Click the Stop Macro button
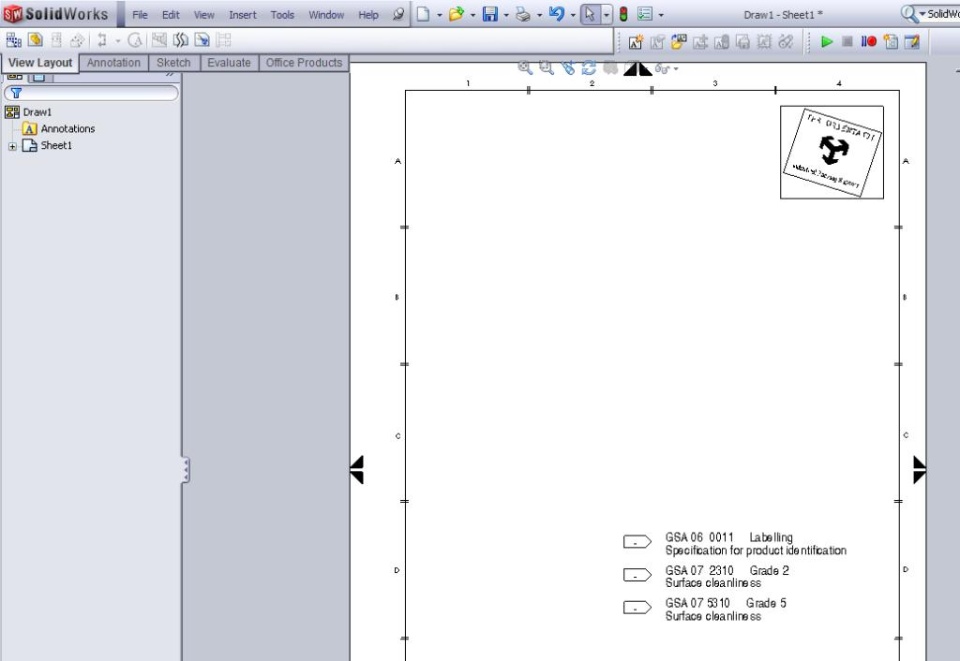Screen dimensions: 960x661 (x=847, y=42)
